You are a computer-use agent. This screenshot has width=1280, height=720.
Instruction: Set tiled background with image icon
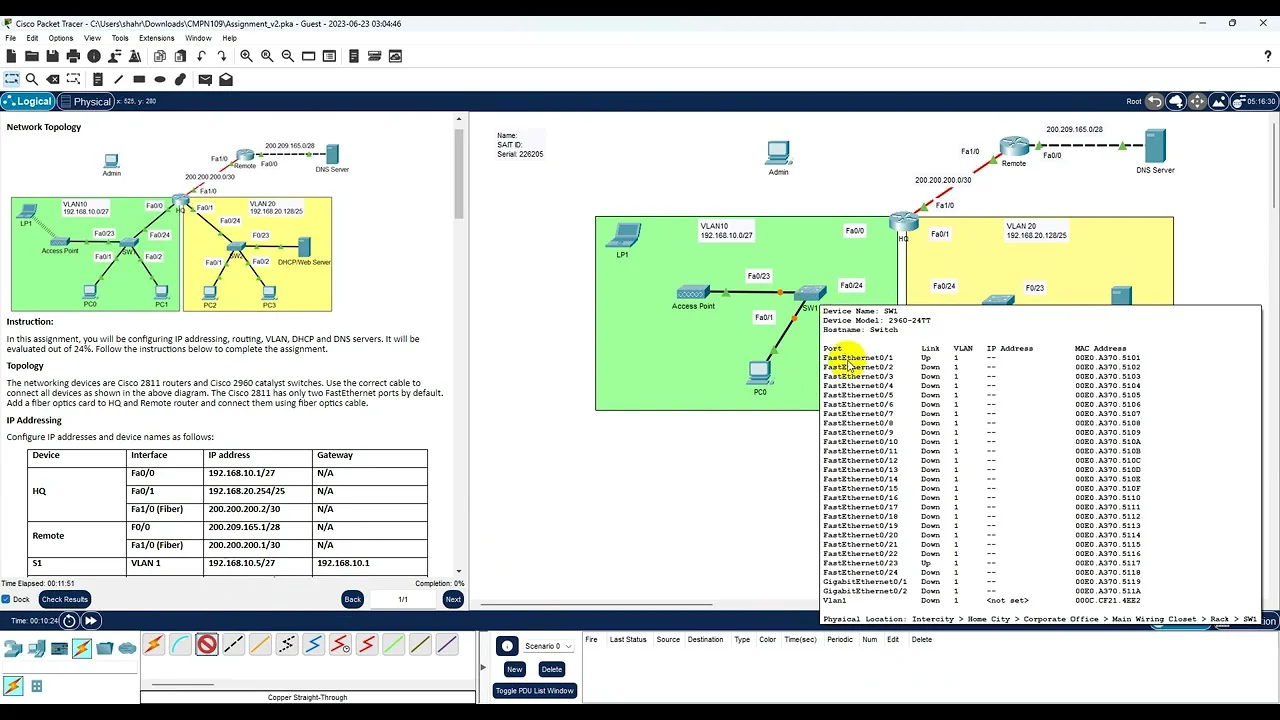(1218, 101)
